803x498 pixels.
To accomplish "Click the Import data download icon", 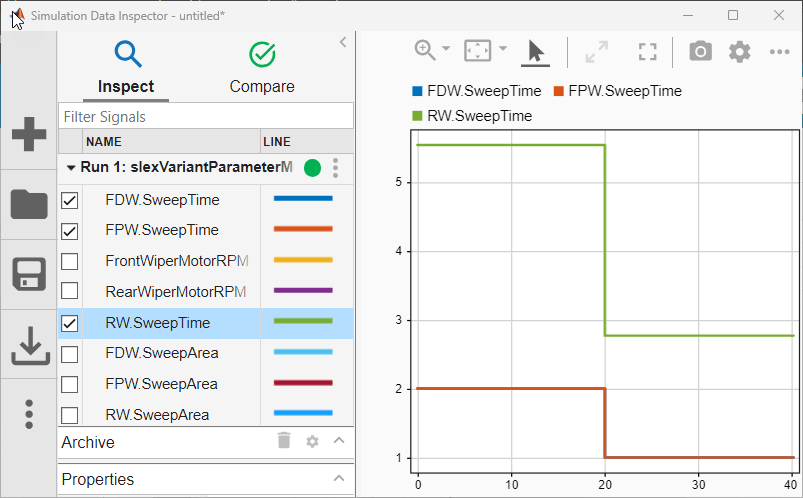I will [x=29, y=345].
